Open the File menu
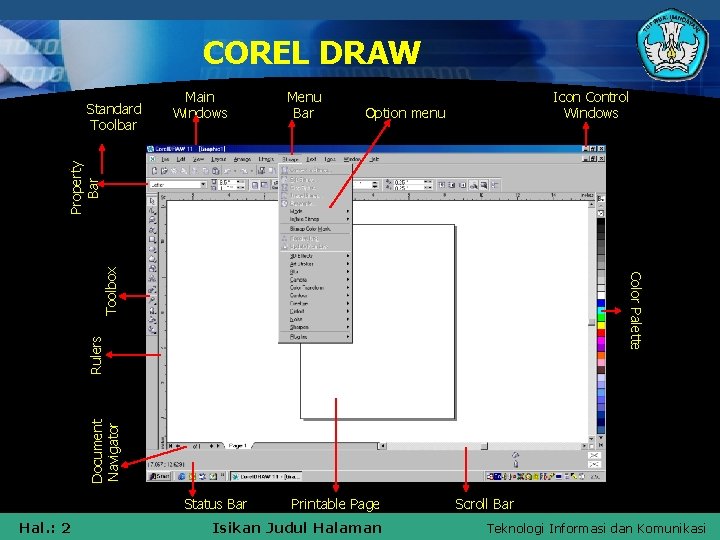This screenshot has height=540, width=720. (165, 159)
